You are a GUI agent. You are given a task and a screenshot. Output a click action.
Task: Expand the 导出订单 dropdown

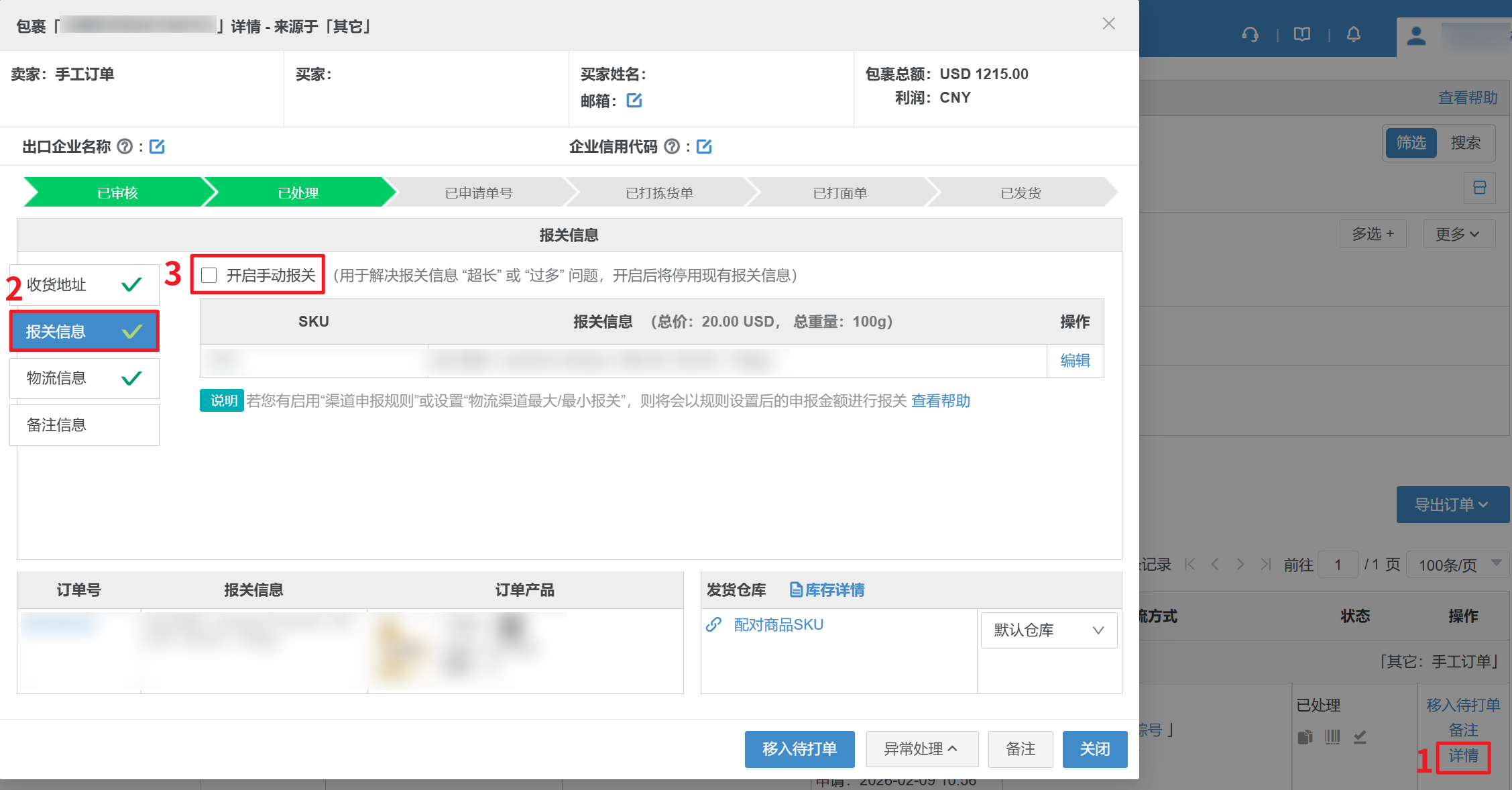coord(1452,504)
